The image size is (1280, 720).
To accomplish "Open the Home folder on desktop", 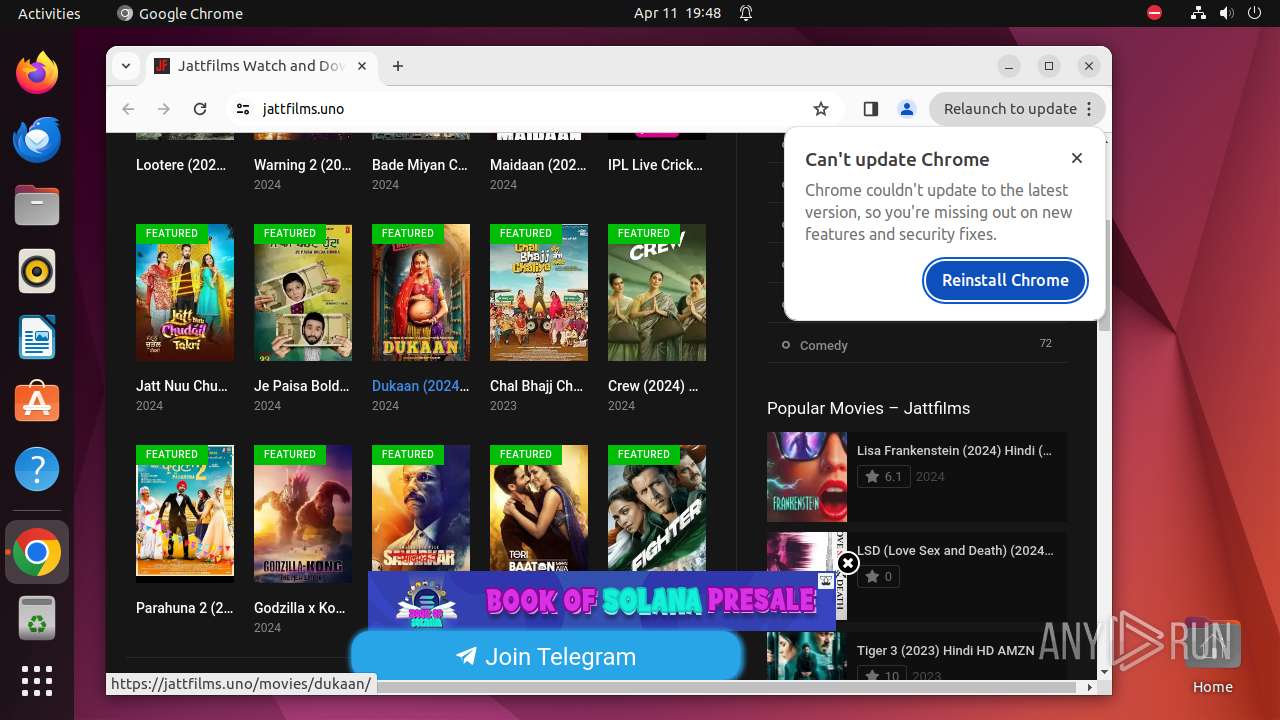I will pos(1212,655).
